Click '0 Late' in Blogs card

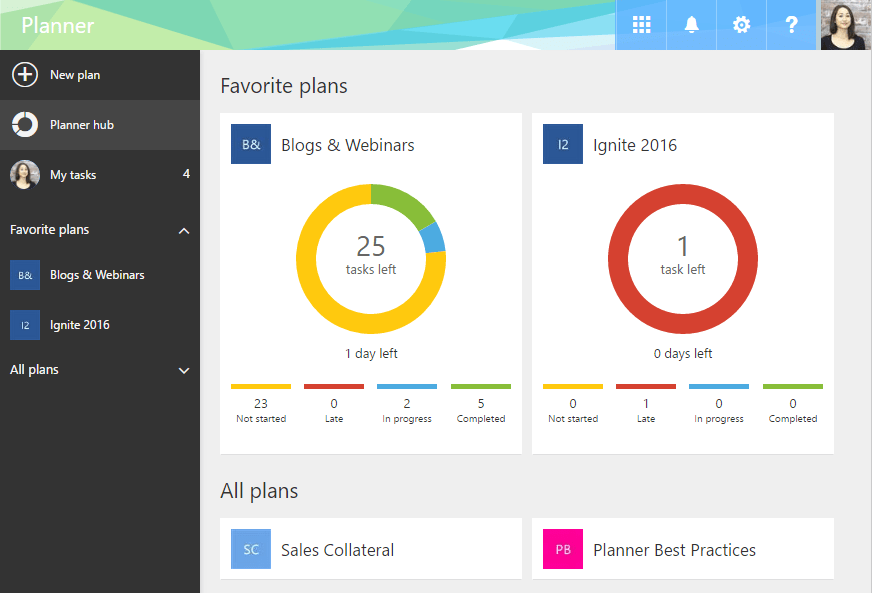(x=334, y=411)
